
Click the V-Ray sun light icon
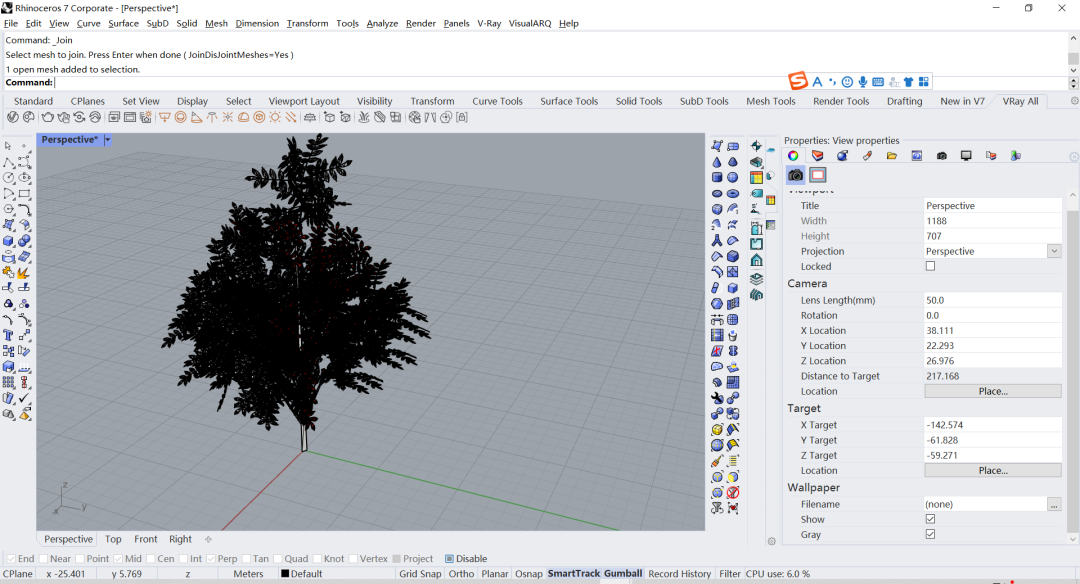point(275,117)
